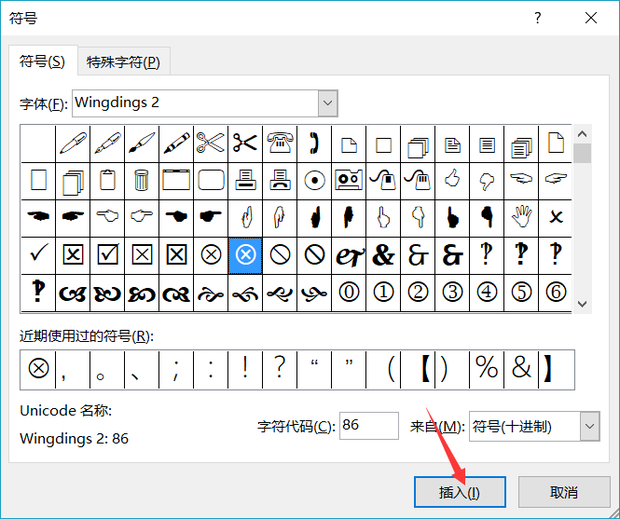Select the cassette tape symbol
620x519 pixels.
point(349,181)
